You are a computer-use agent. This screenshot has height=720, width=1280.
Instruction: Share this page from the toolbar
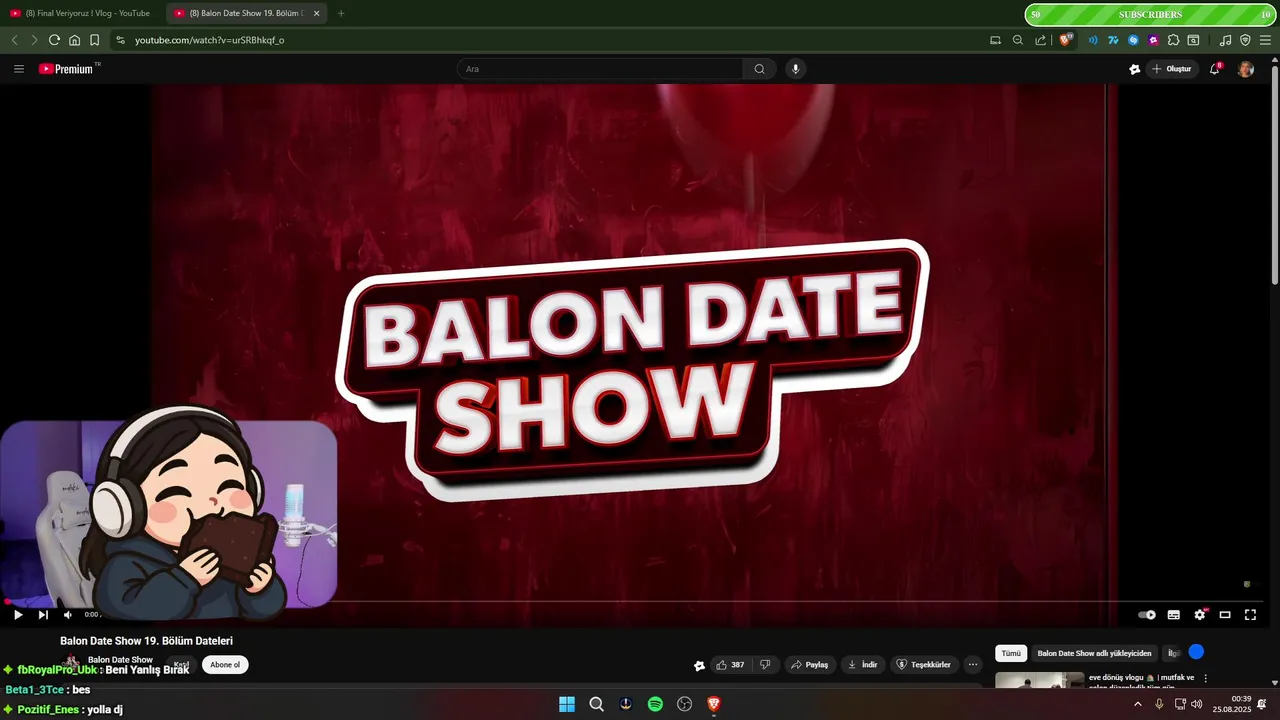click(1041, 40)
